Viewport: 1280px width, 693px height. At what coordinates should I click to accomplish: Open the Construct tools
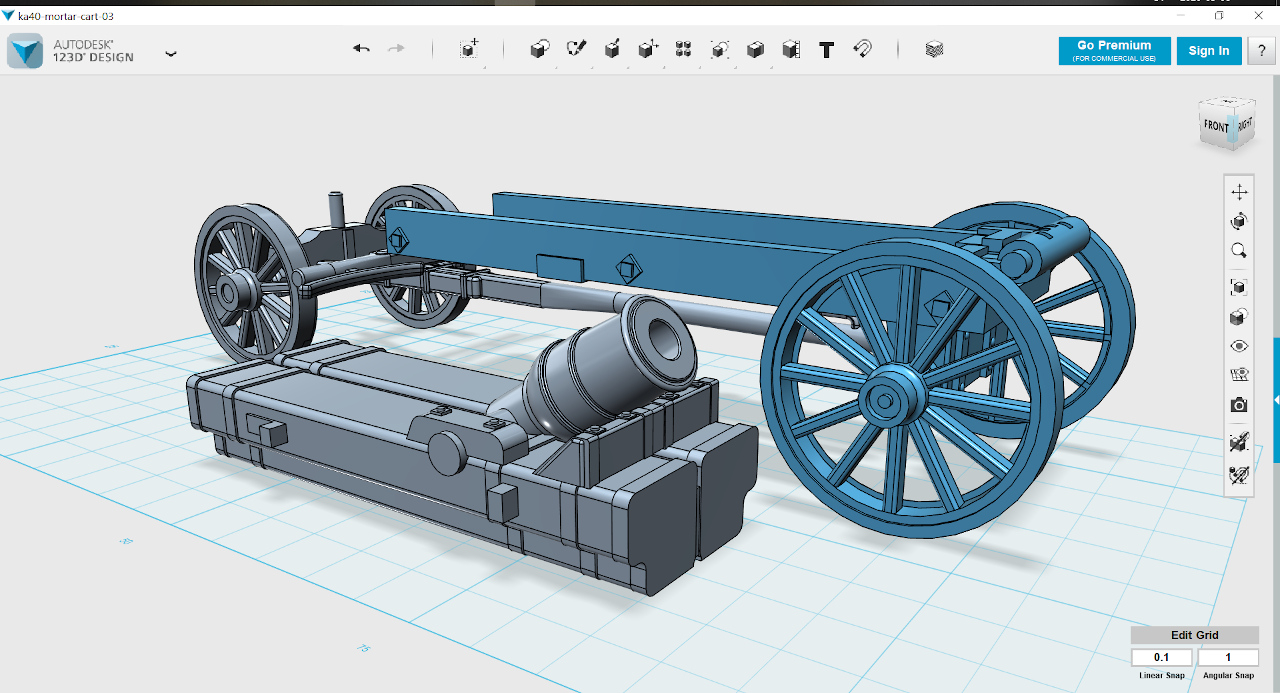(x=612, y=49)
